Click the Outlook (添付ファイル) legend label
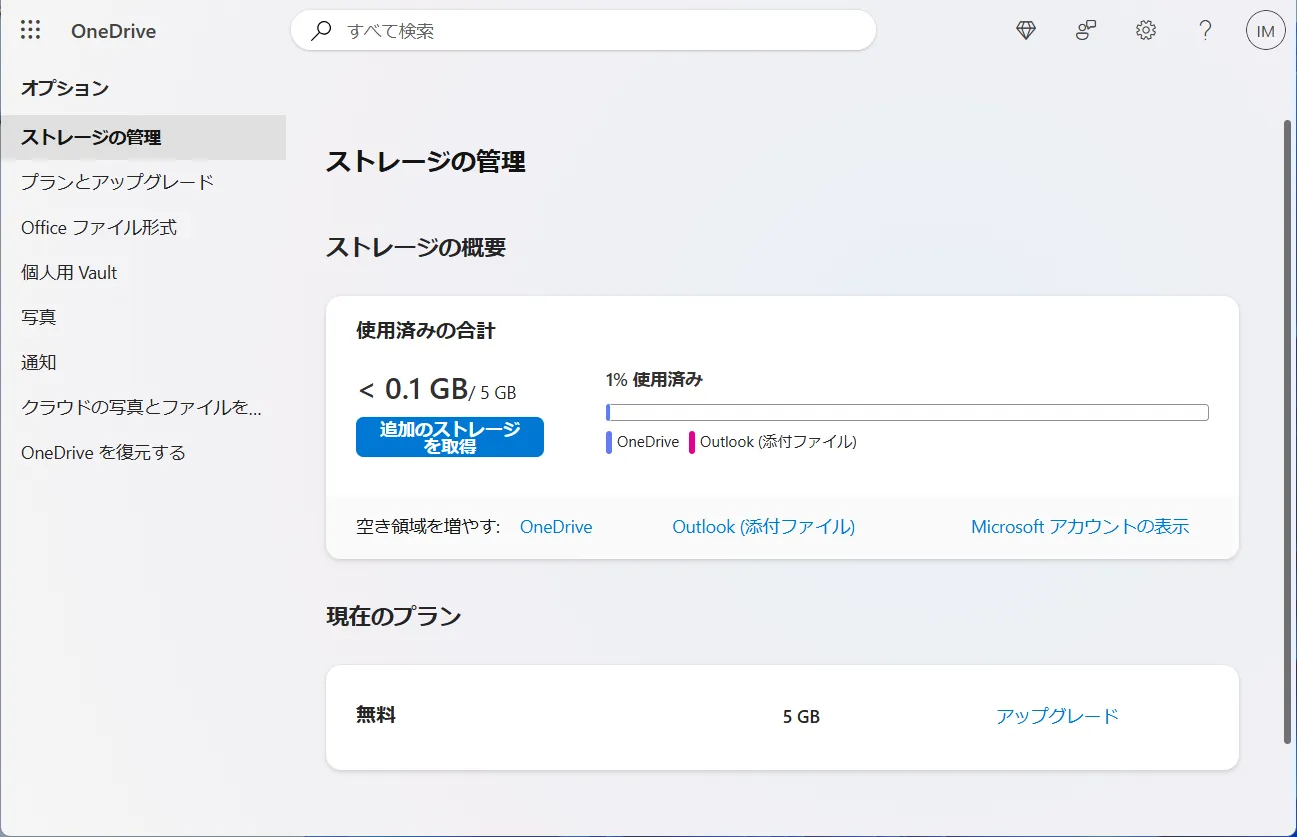Viewport: 1297px width, 837px height. click(778, 442)
